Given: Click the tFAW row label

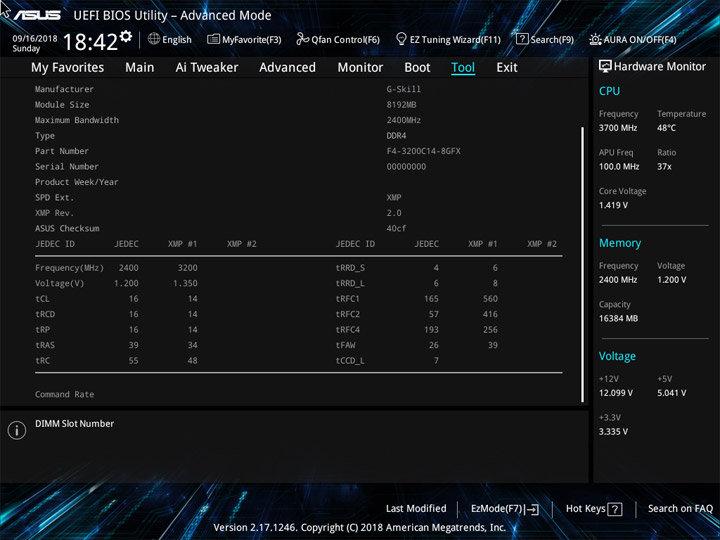Looking at the screenshot, I should coord(345,345).
